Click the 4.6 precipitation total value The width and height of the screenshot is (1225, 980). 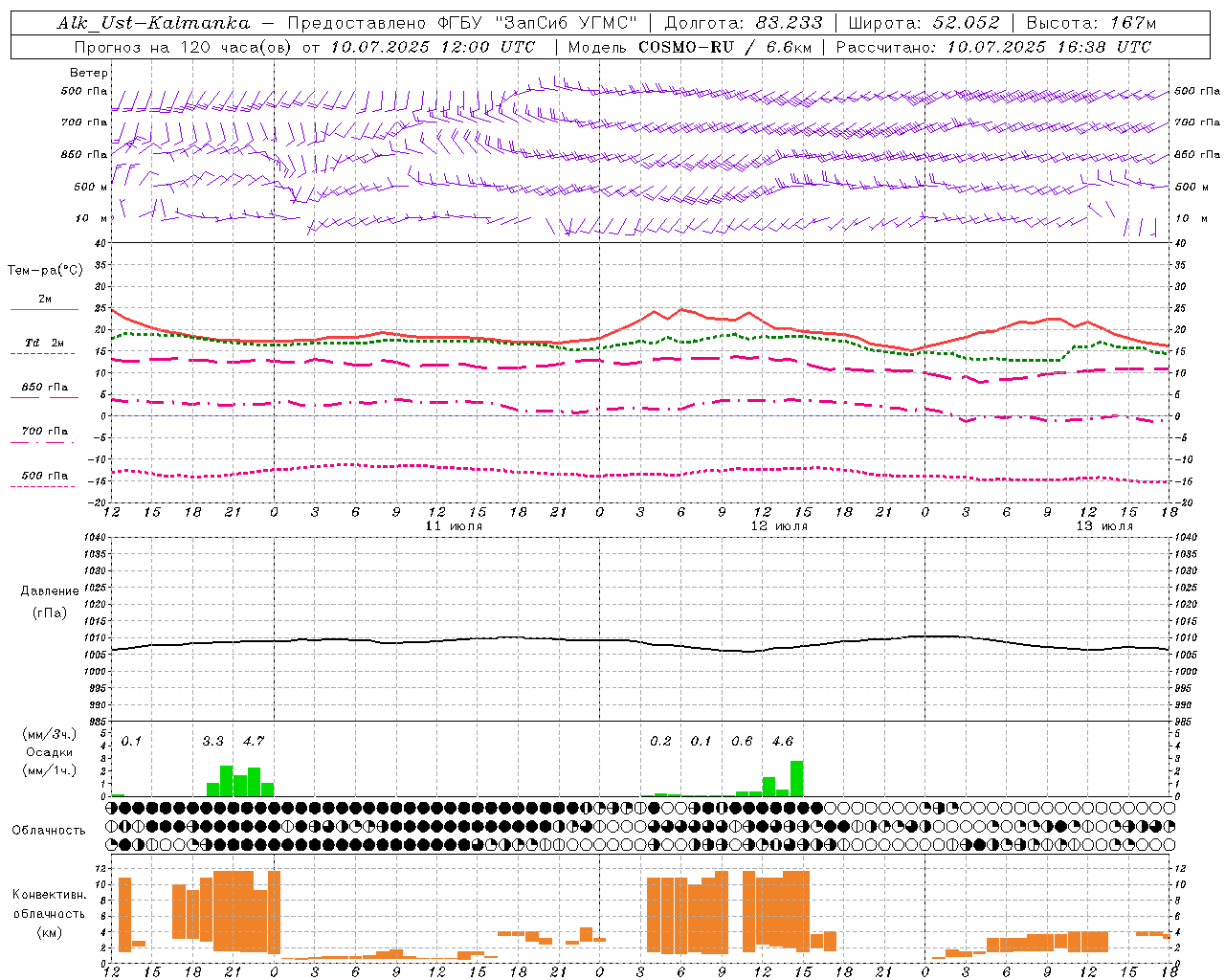(x=782, y=741)
